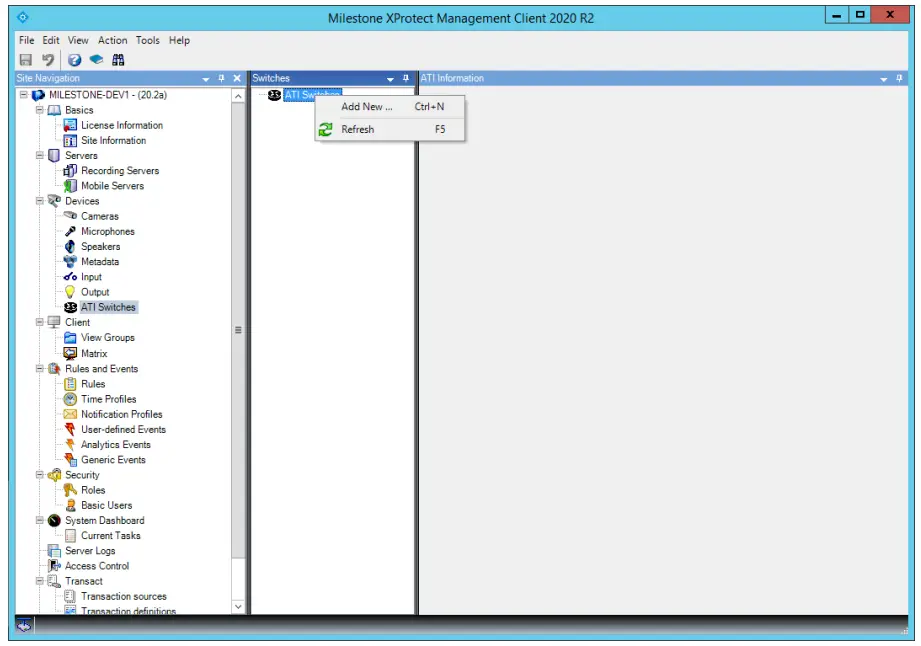Click the Output lightbulb icon

click(x=70, y=292)
